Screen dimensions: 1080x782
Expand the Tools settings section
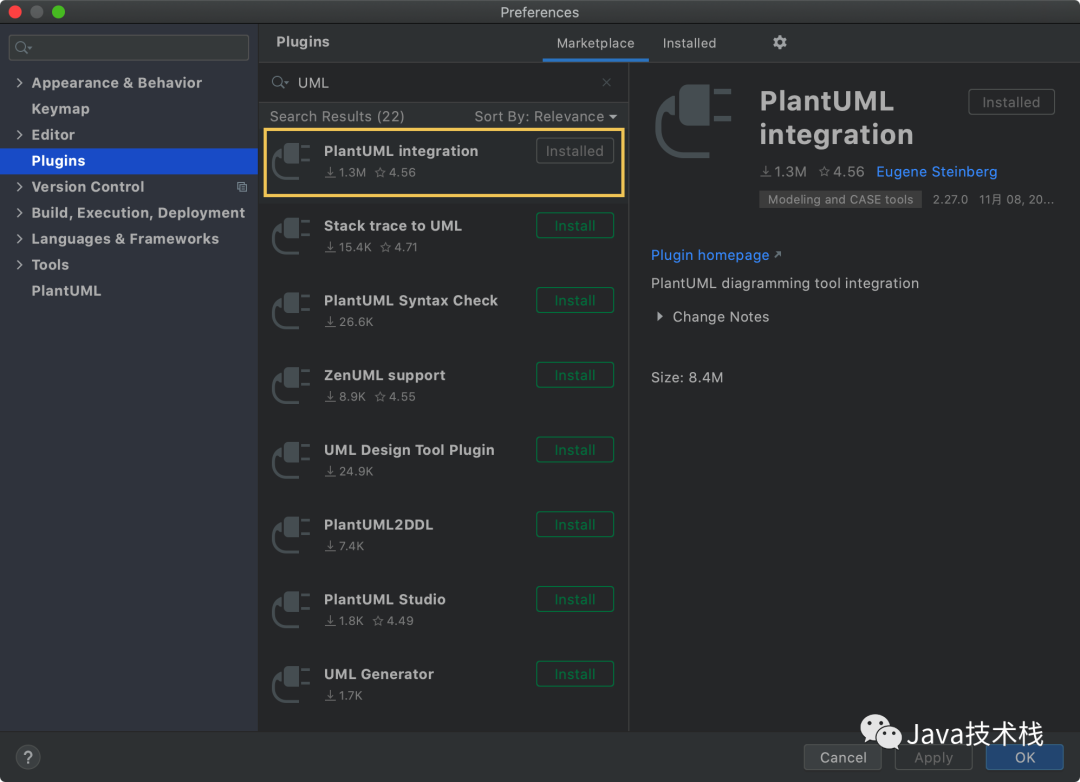19,265
